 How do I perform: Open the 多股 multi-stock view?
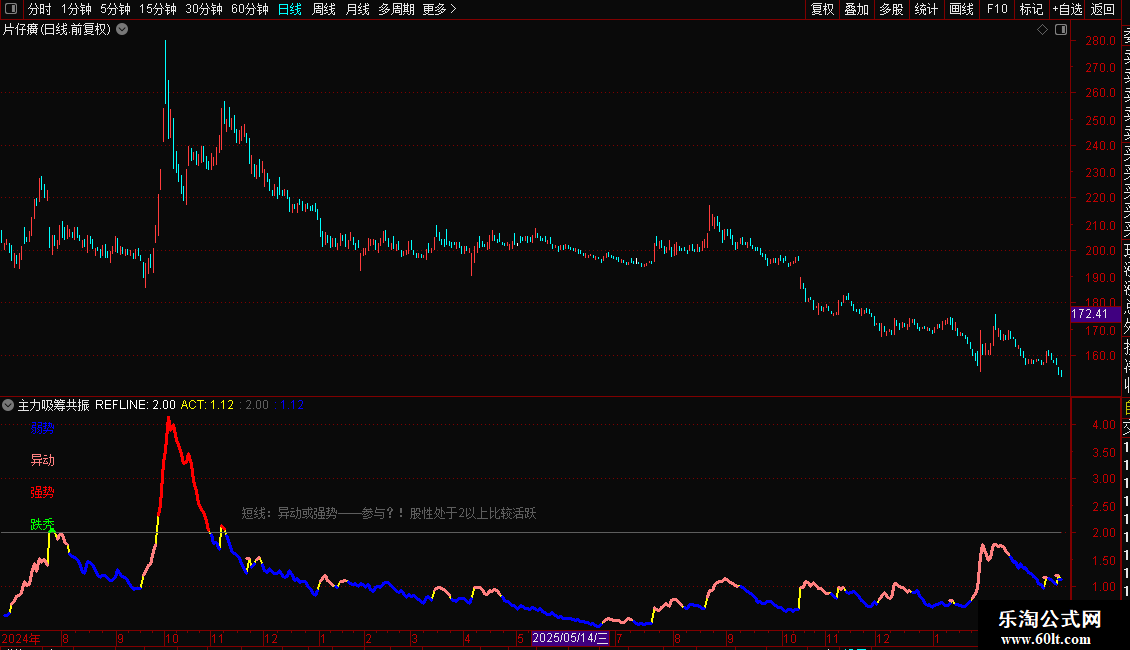click(x=891, y=9)
